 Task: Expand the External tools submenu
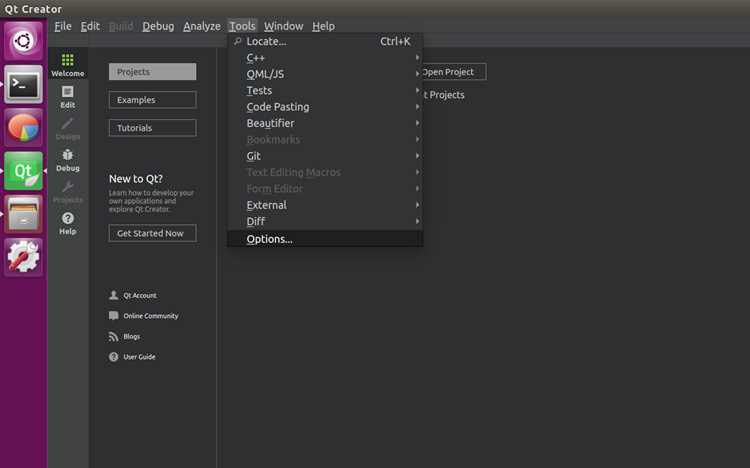[325, 205]
